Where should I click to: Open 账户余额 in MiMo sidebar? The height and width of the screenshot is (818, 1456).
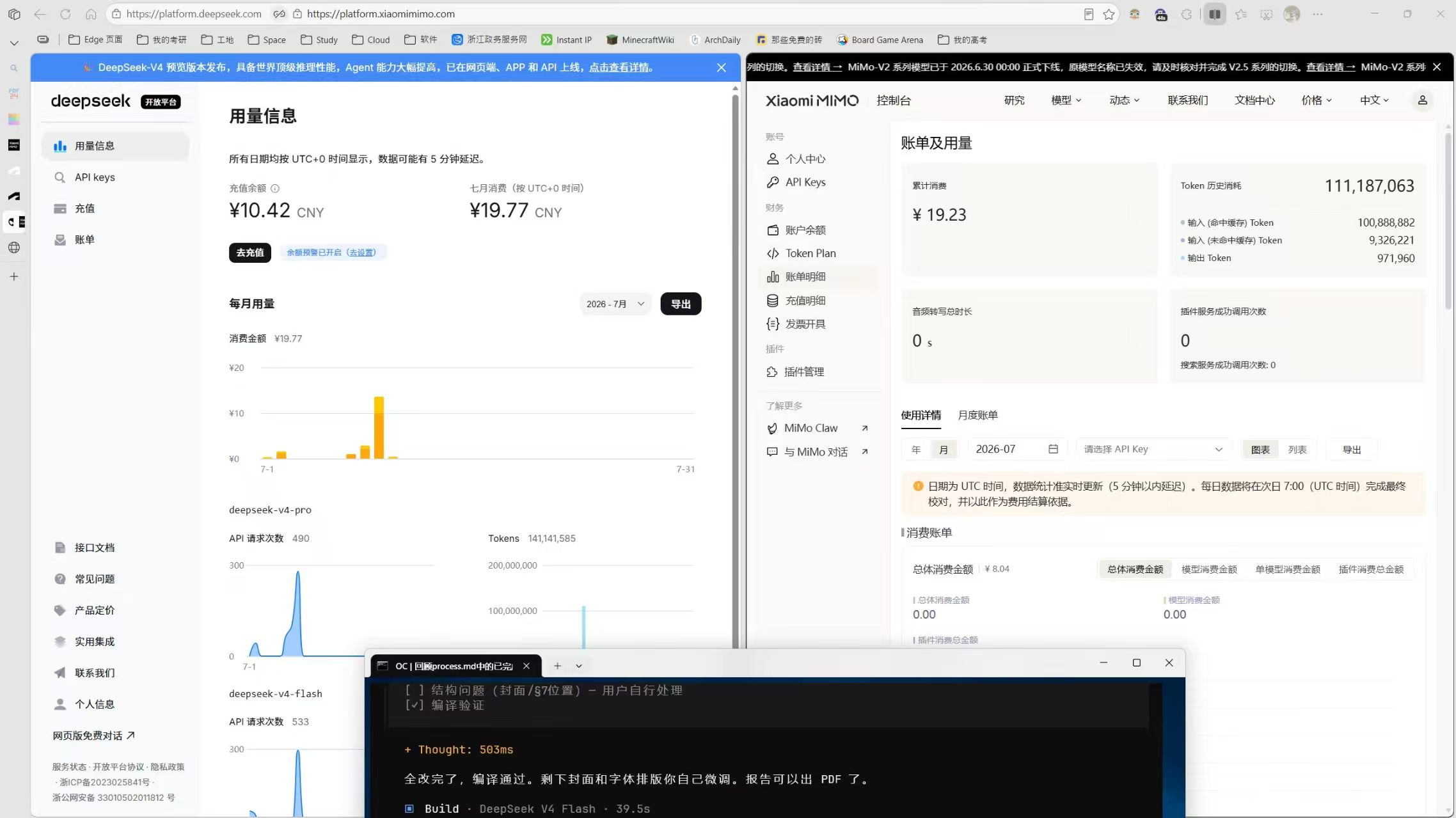(x=819, y=230)
